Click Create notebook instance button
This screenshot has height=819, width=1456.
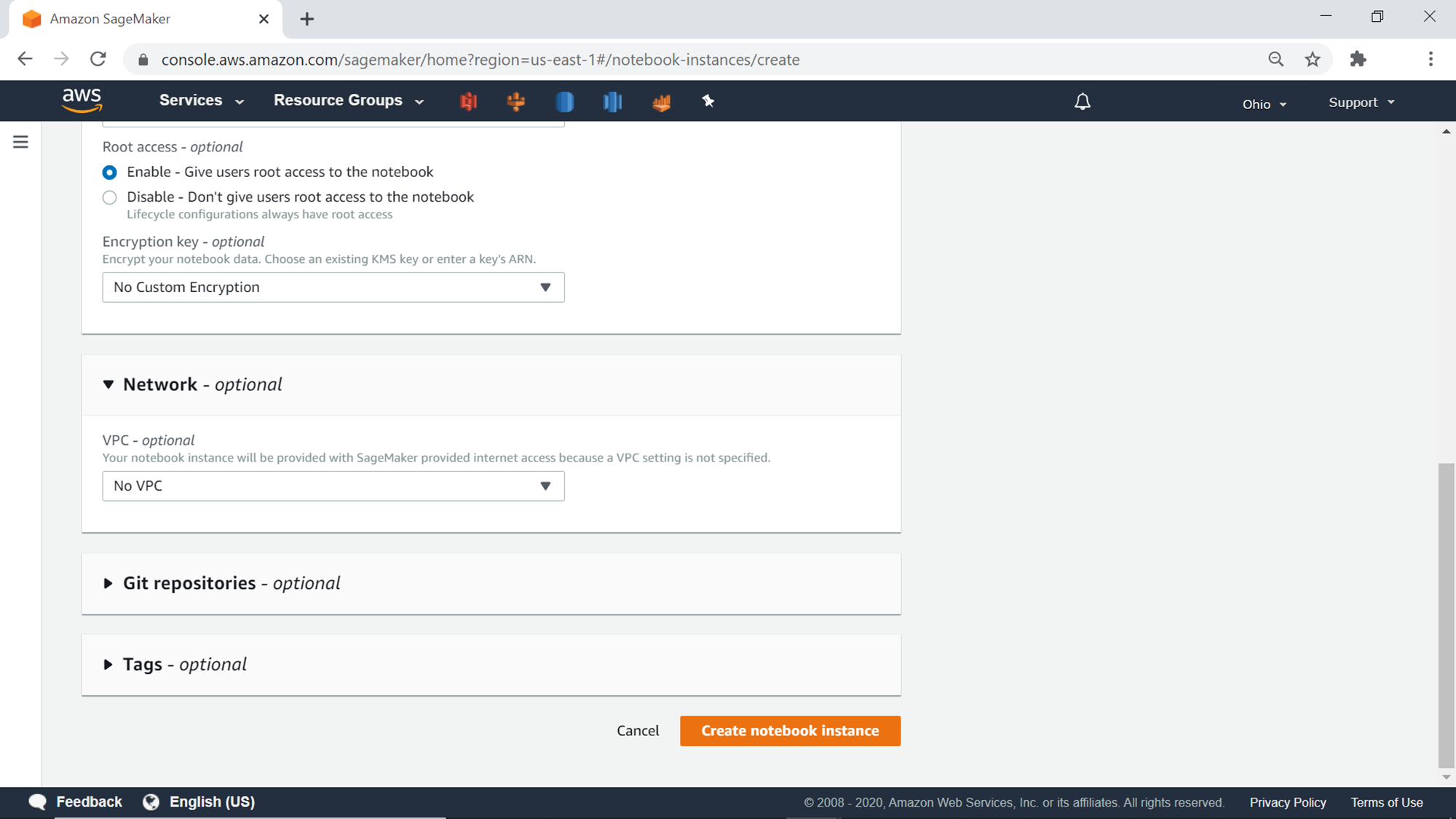[790, 731]
